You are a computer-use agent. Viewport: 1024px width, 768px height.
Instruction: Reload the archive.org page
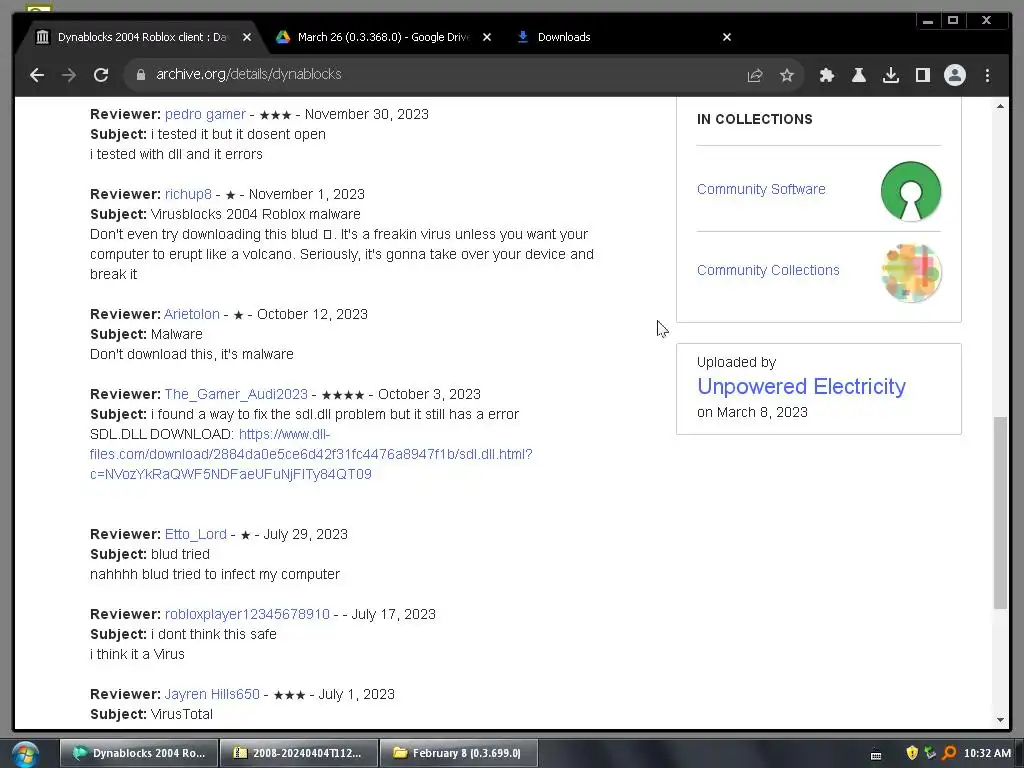pos(101,75)
